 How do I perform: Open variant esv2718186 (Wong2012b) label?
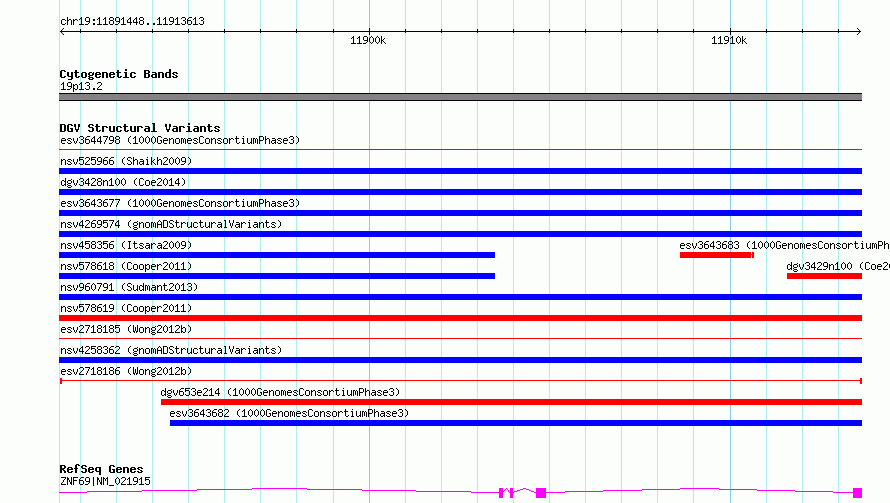pyautogui.click(x=126, y=371)
